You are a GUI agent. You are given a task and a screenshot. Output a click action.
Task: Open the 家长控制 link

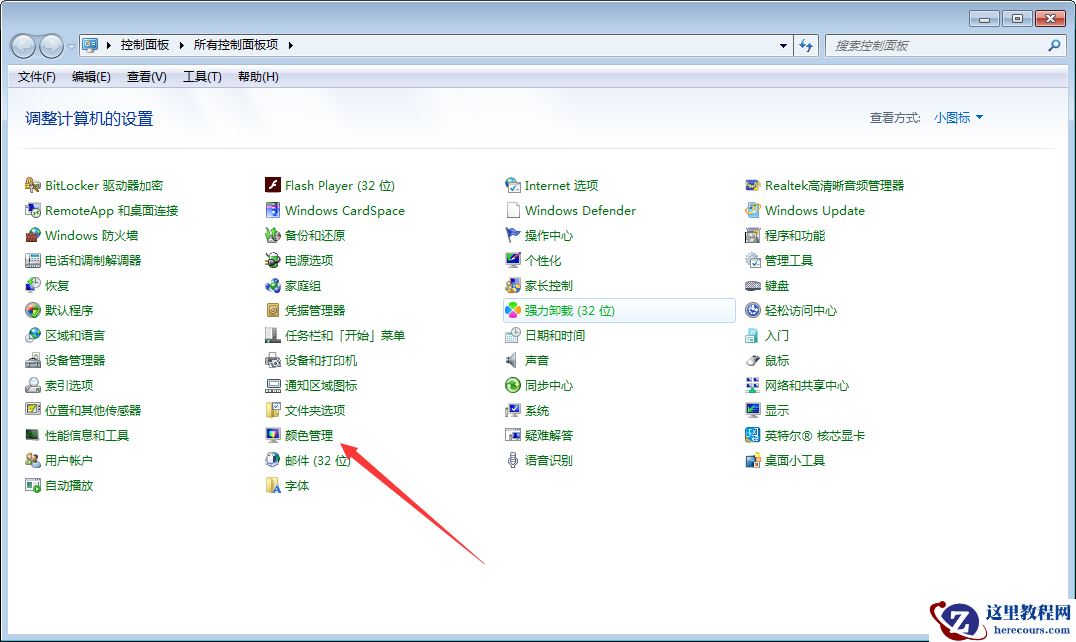(x=548, y=285)
